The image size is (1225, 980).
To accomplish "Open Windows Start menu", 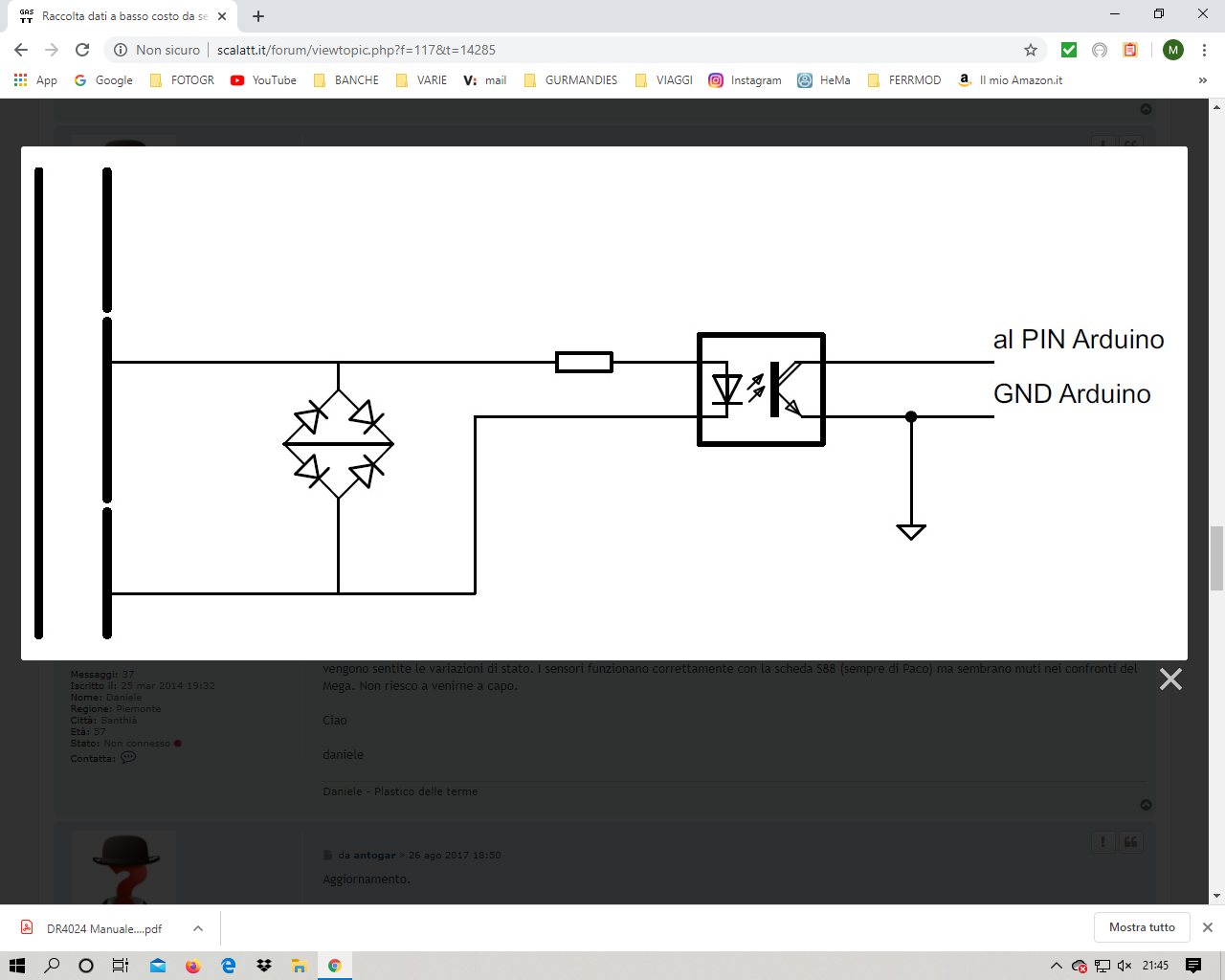I will point(16,966).
